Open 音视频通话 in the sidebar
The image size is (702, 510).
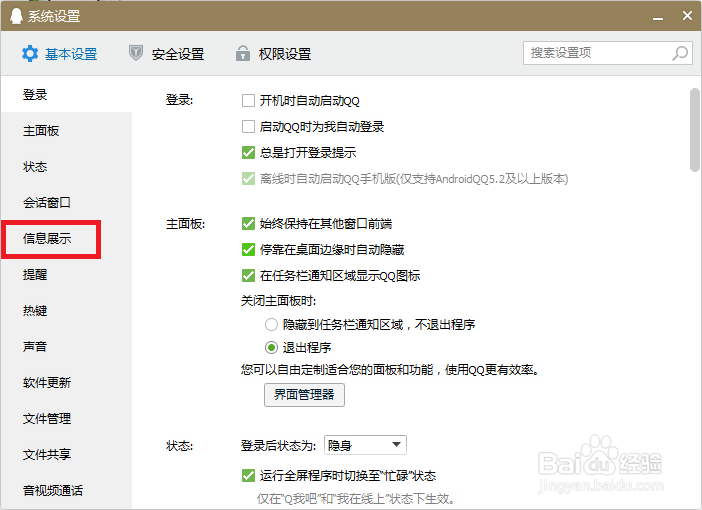[x=66, y=490]
